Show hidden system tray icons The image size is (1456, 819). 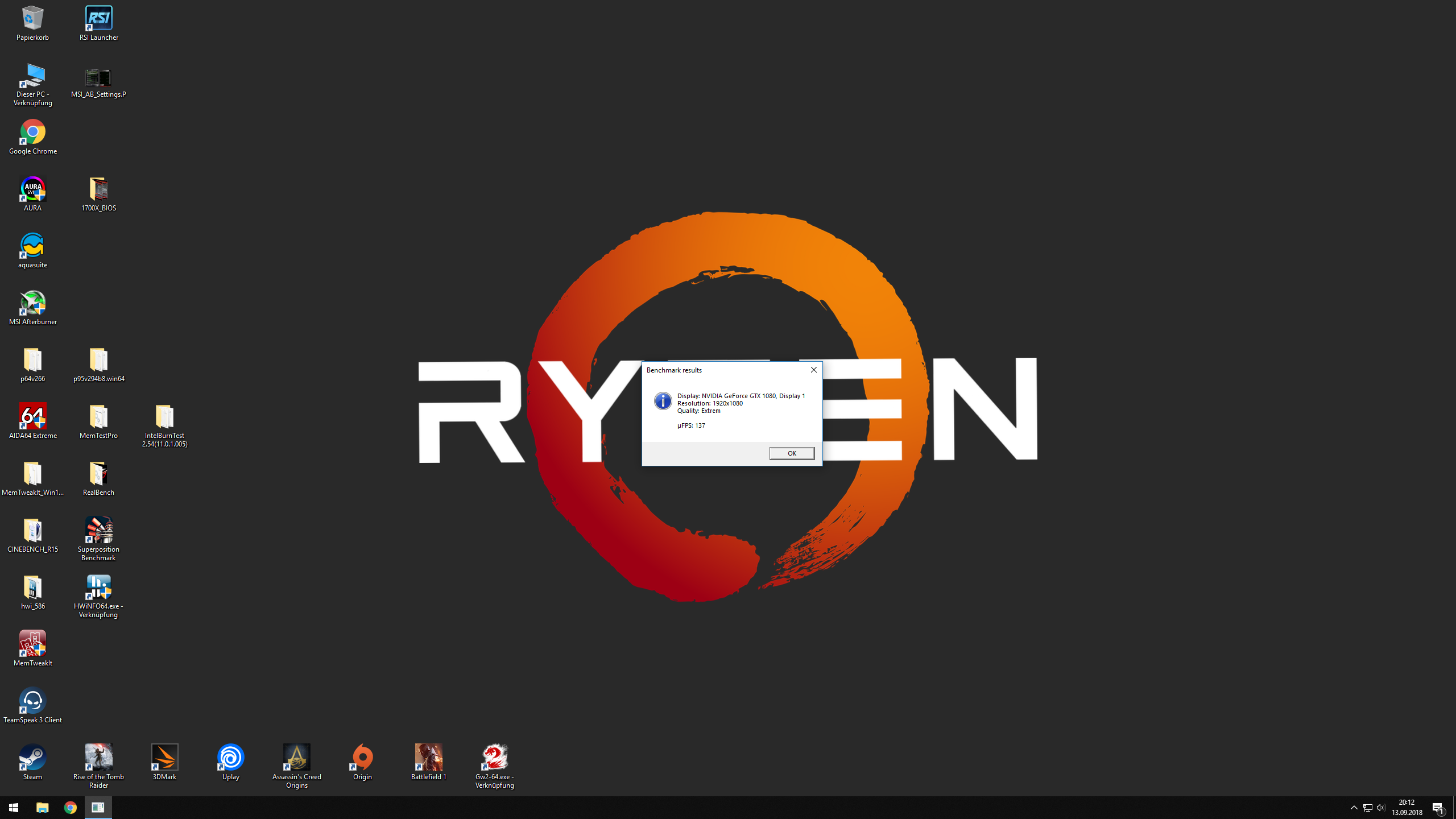click(1354, 808)
